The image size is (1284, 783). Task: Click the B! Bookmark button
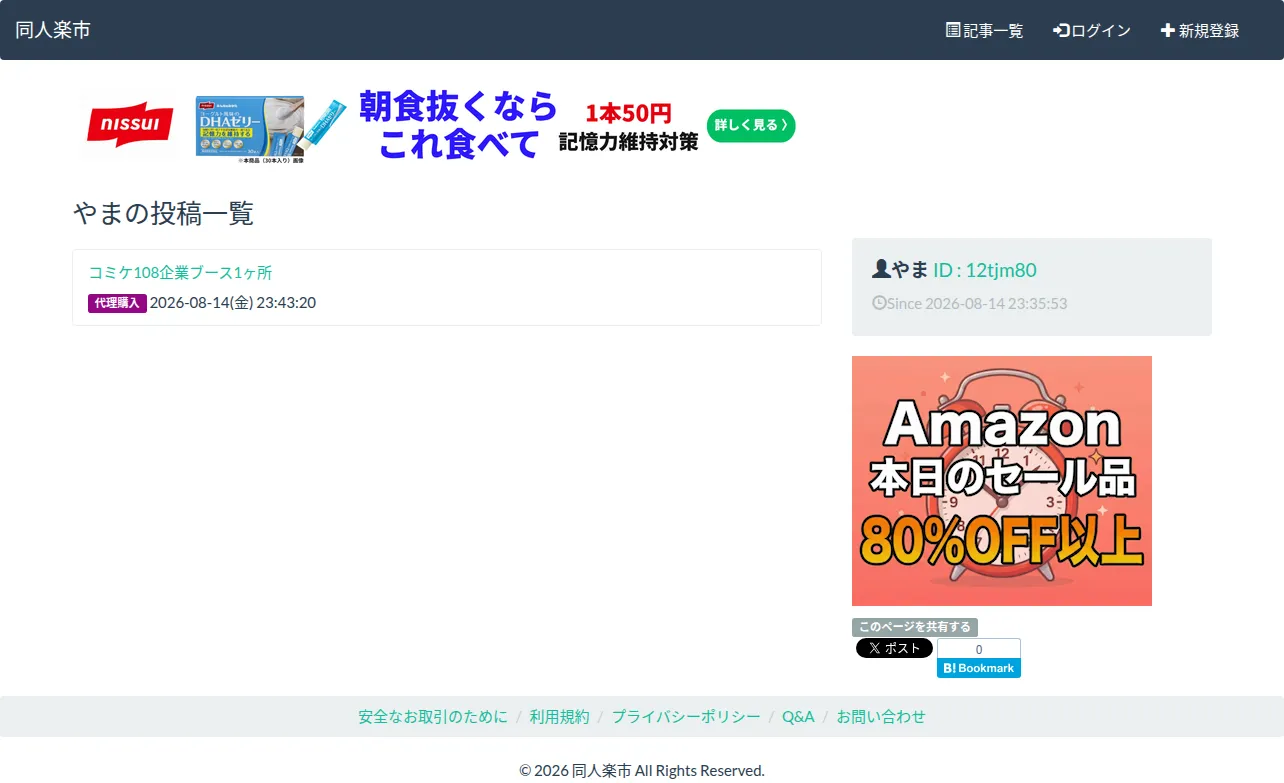coord(979,668)
